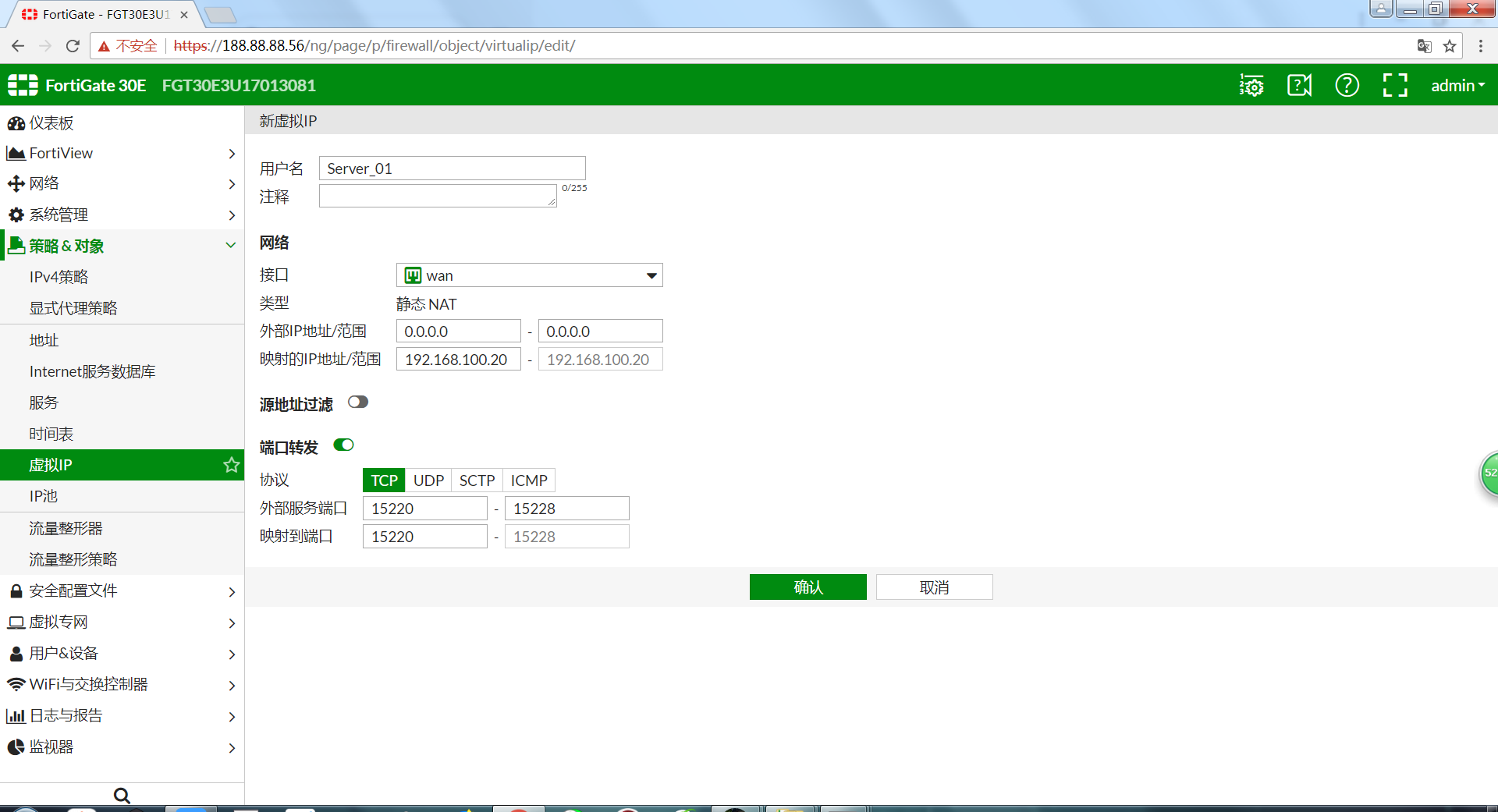Click the translate page icon

(1424, 46)
